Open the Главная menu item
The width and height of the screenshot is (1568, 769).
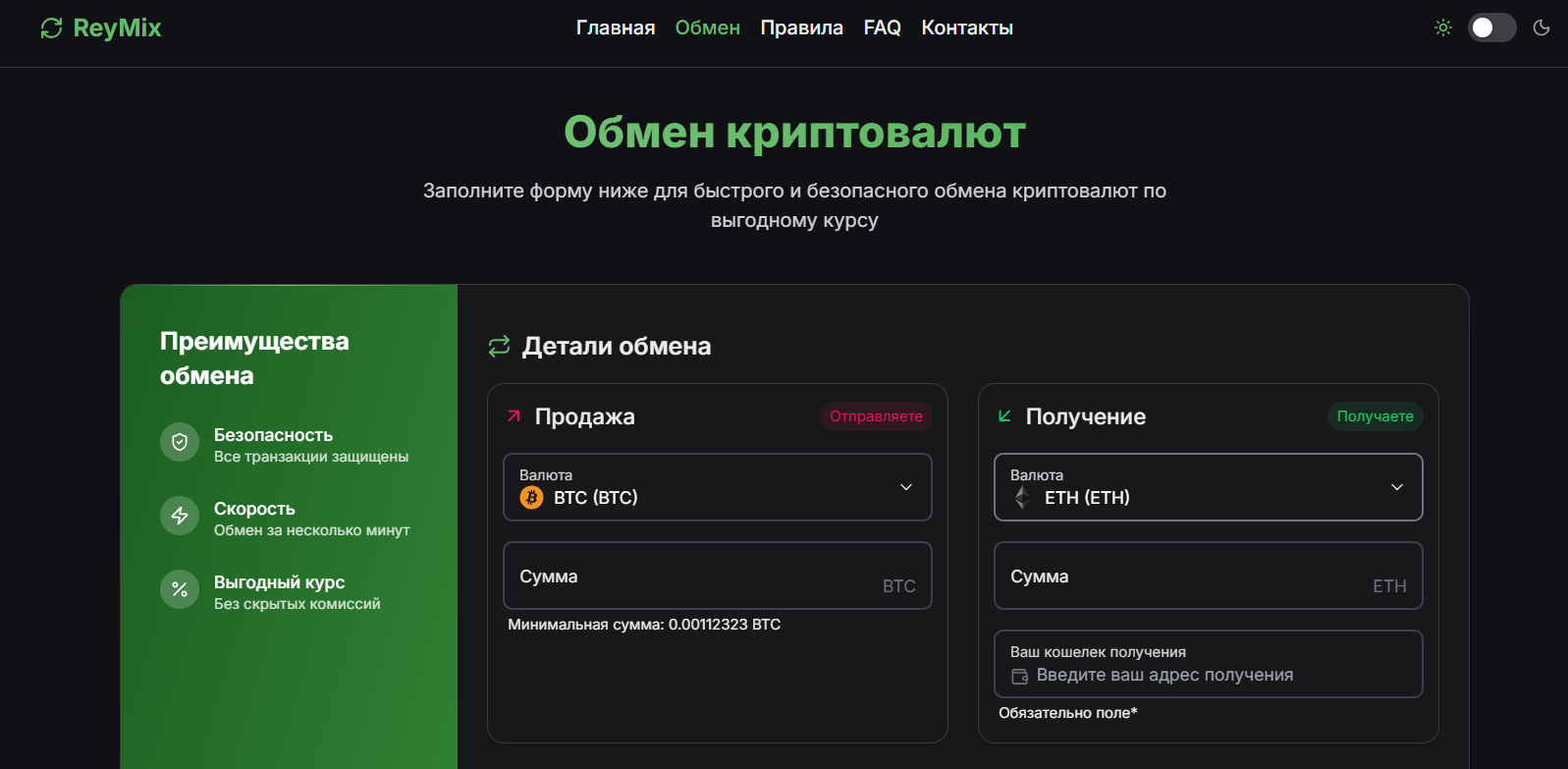click(x=616, y=27)
